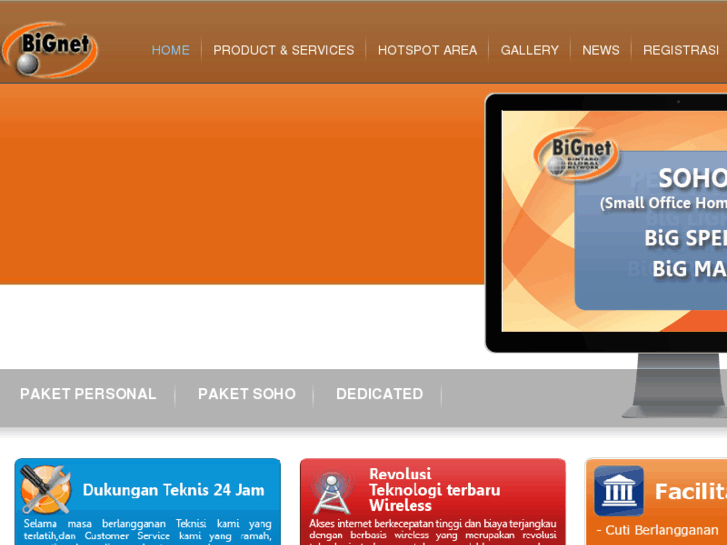Open the GALLERY menu item
727x545 pixels.
(529, 50)
